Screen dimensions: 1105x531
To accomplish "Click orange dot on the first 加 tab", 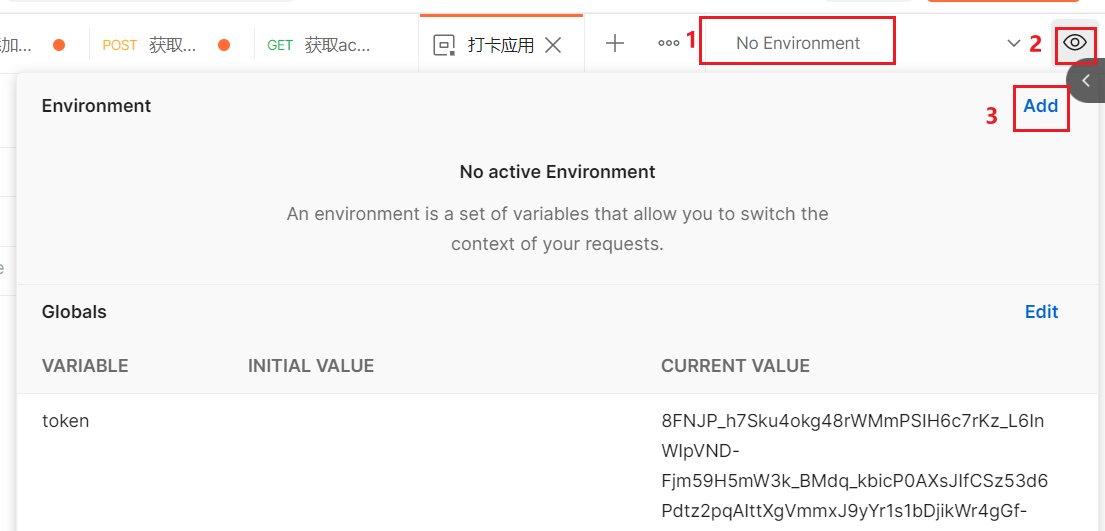I will coord(59,45).
